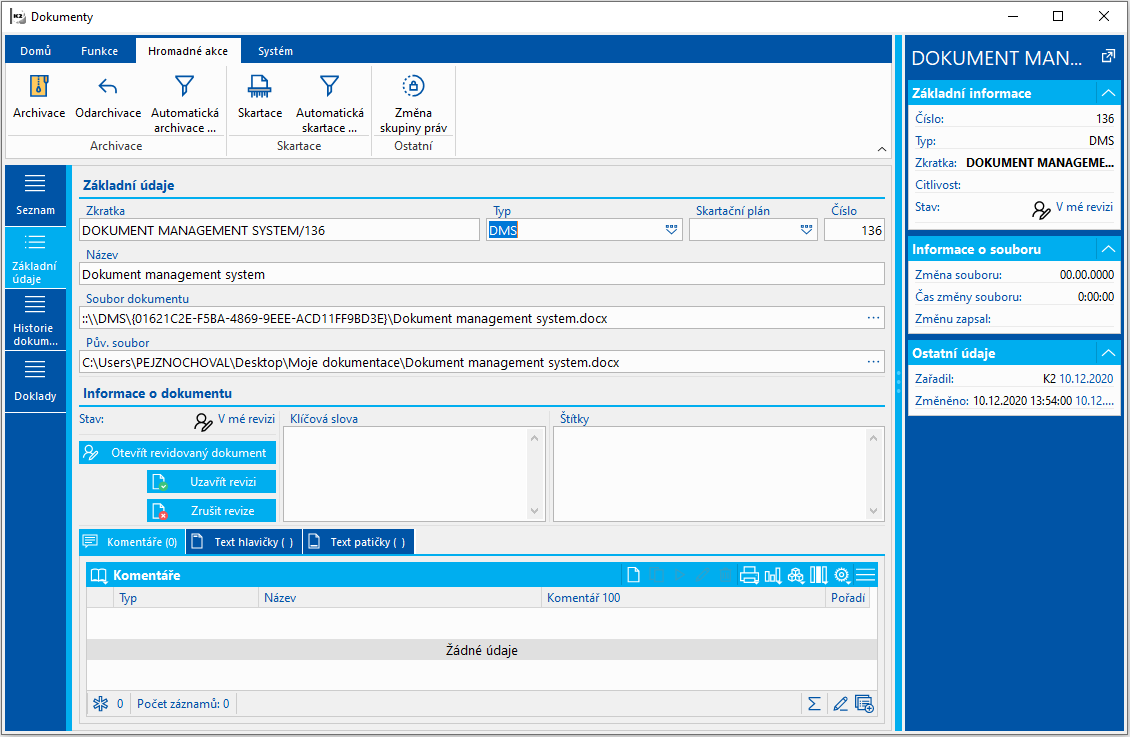Switch to the Systém ribbon tab
1130x737 pixels.
coord(275,51)
